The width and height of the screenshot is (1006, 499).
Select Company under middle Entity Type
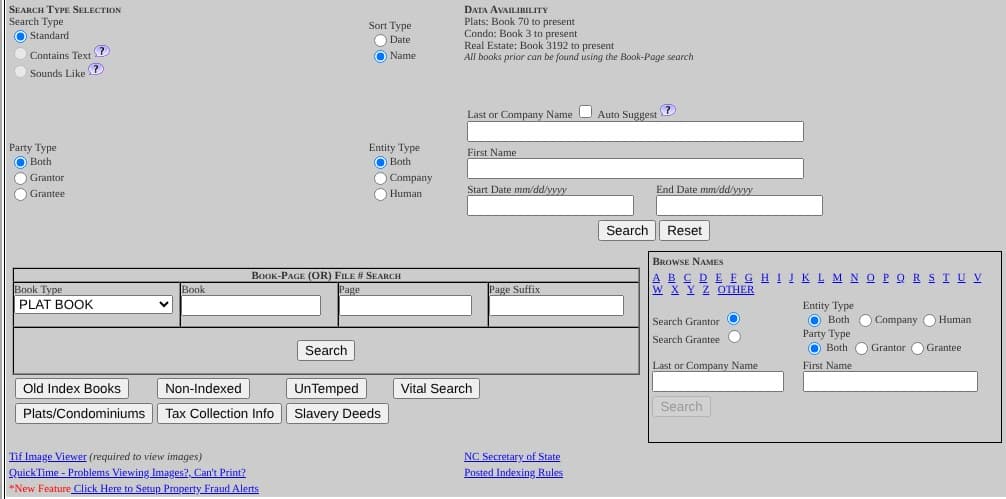click(x=380, y=179)
